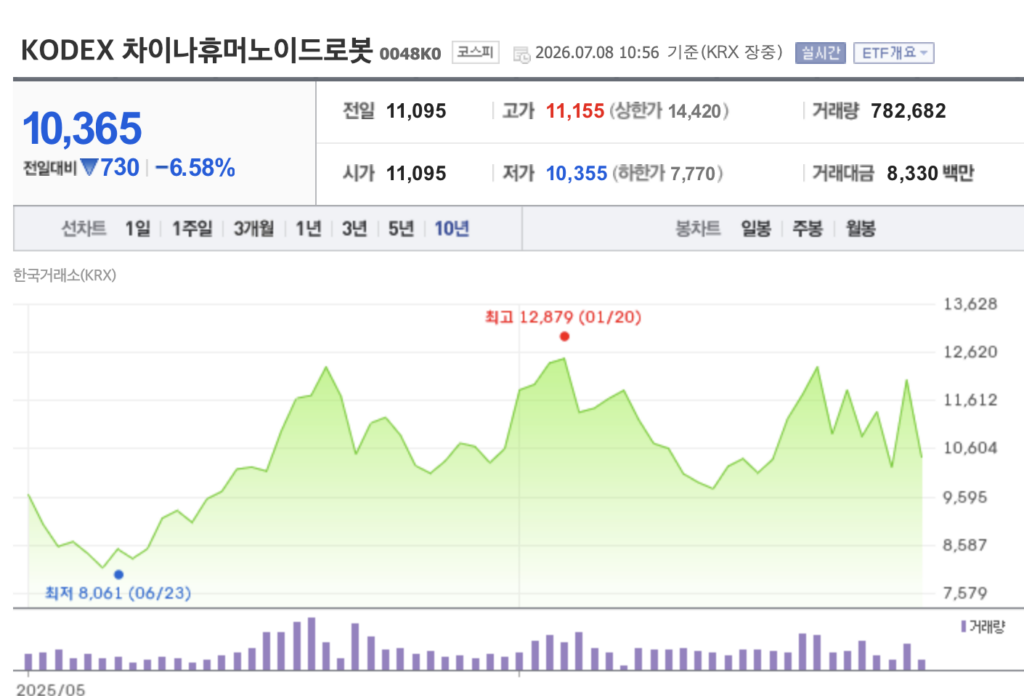Open the 일봉 candlestick chart

[756, 229]
